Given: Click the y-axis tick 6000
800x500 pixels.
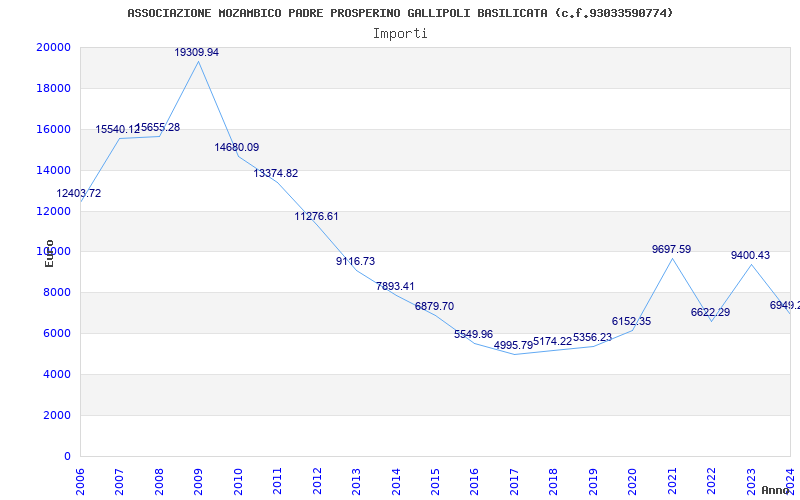Looking at the screenshot, I should (57, 333).
